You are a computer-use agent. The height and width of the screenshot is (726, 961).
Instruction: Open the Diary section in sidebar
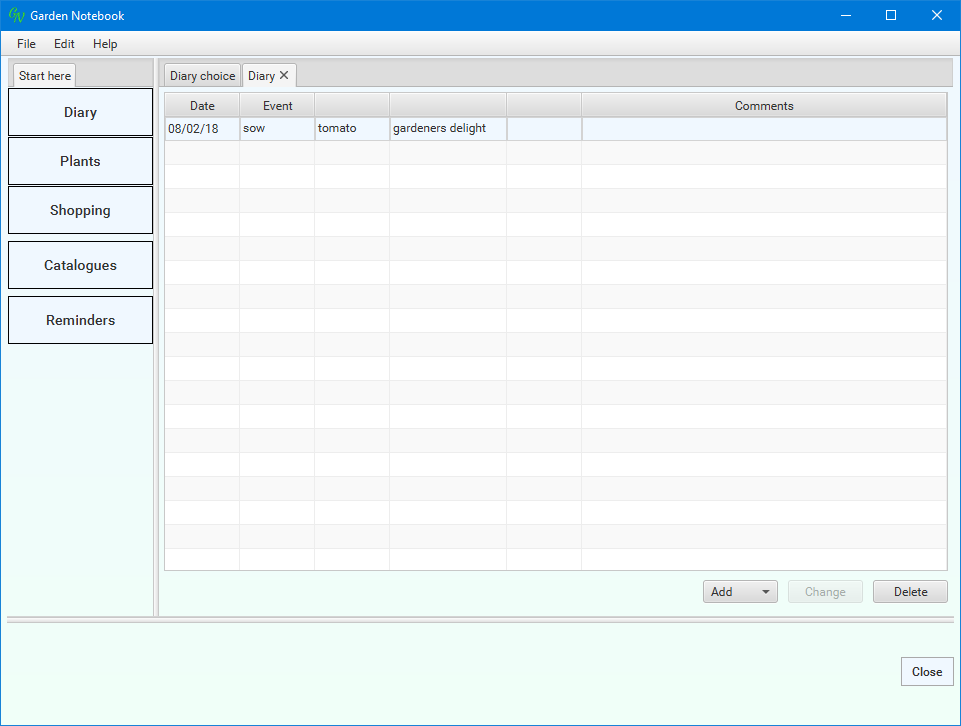pos(80,112)
